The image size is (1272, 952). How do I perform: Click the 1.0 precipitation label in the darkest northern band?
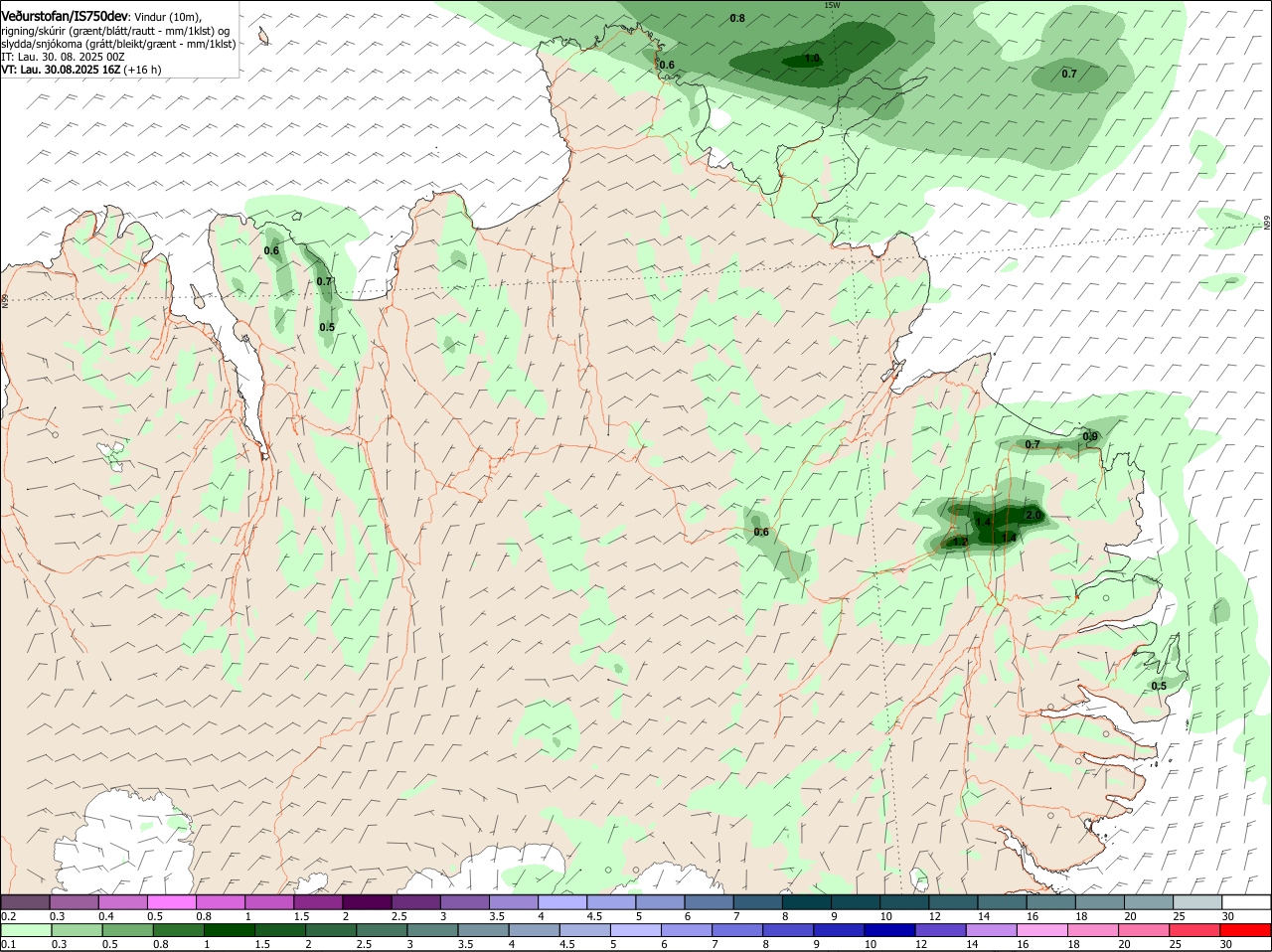pos(812,59)
